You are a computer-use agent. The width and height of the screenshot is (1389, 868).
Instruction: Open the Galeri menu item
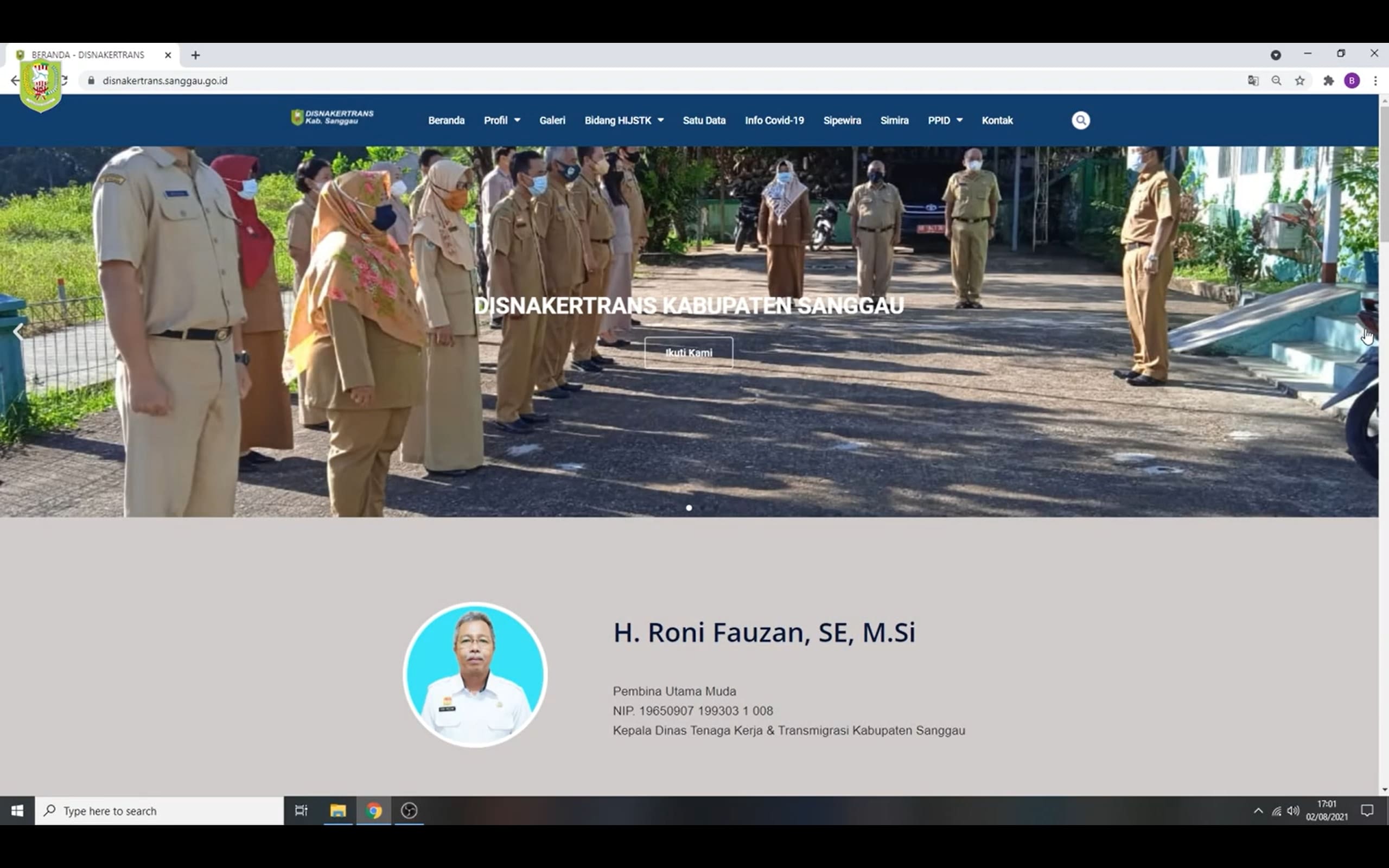click(552, 120)
